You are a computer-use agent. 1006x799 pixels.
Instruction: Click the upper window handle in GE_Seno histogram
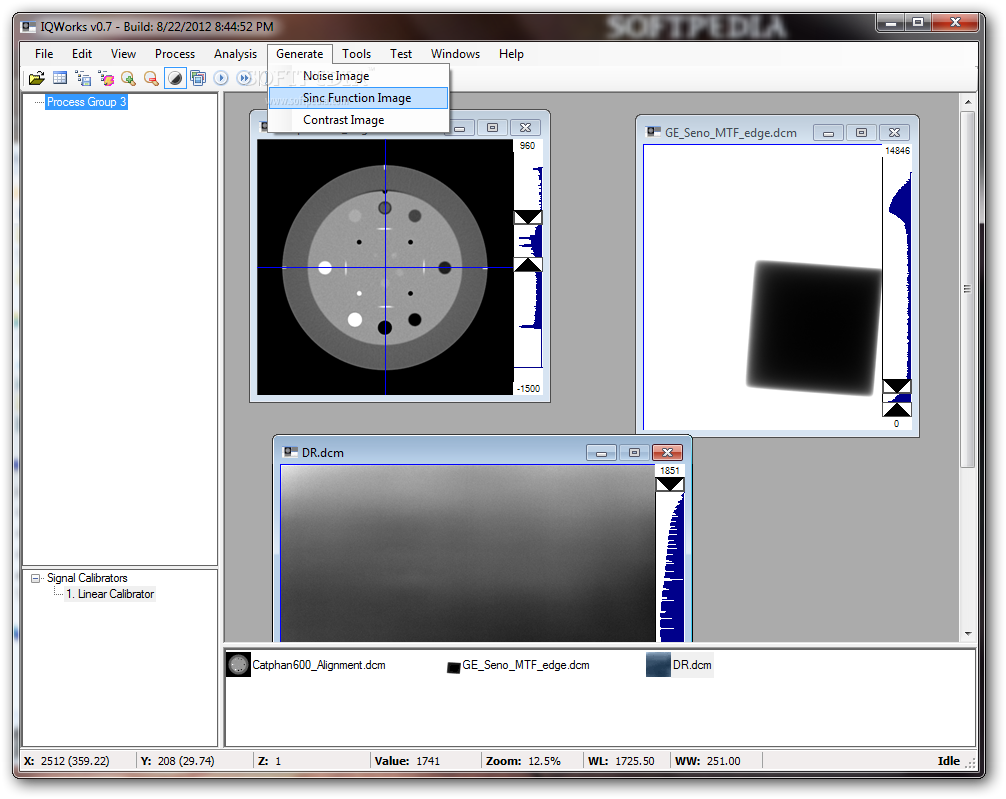tap(896, 386)
